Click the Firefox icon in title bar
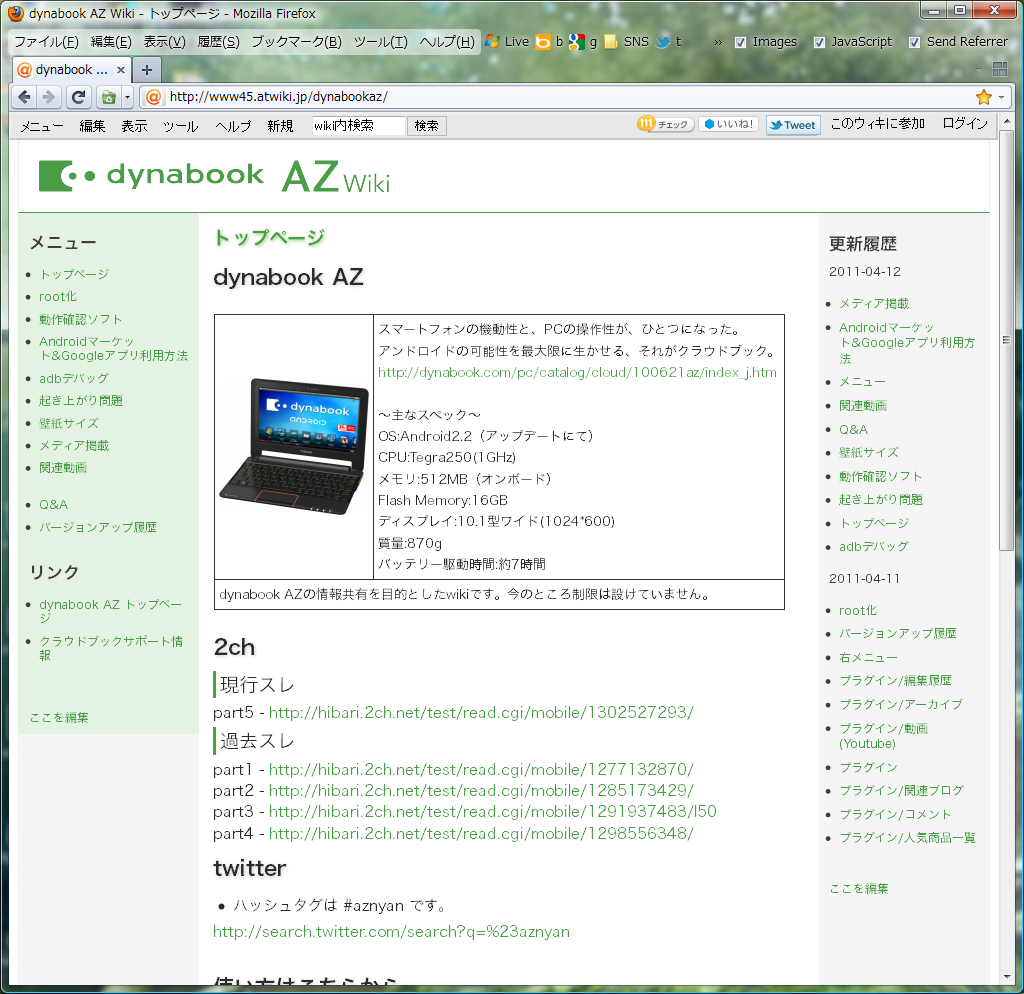 pos(15,13)
